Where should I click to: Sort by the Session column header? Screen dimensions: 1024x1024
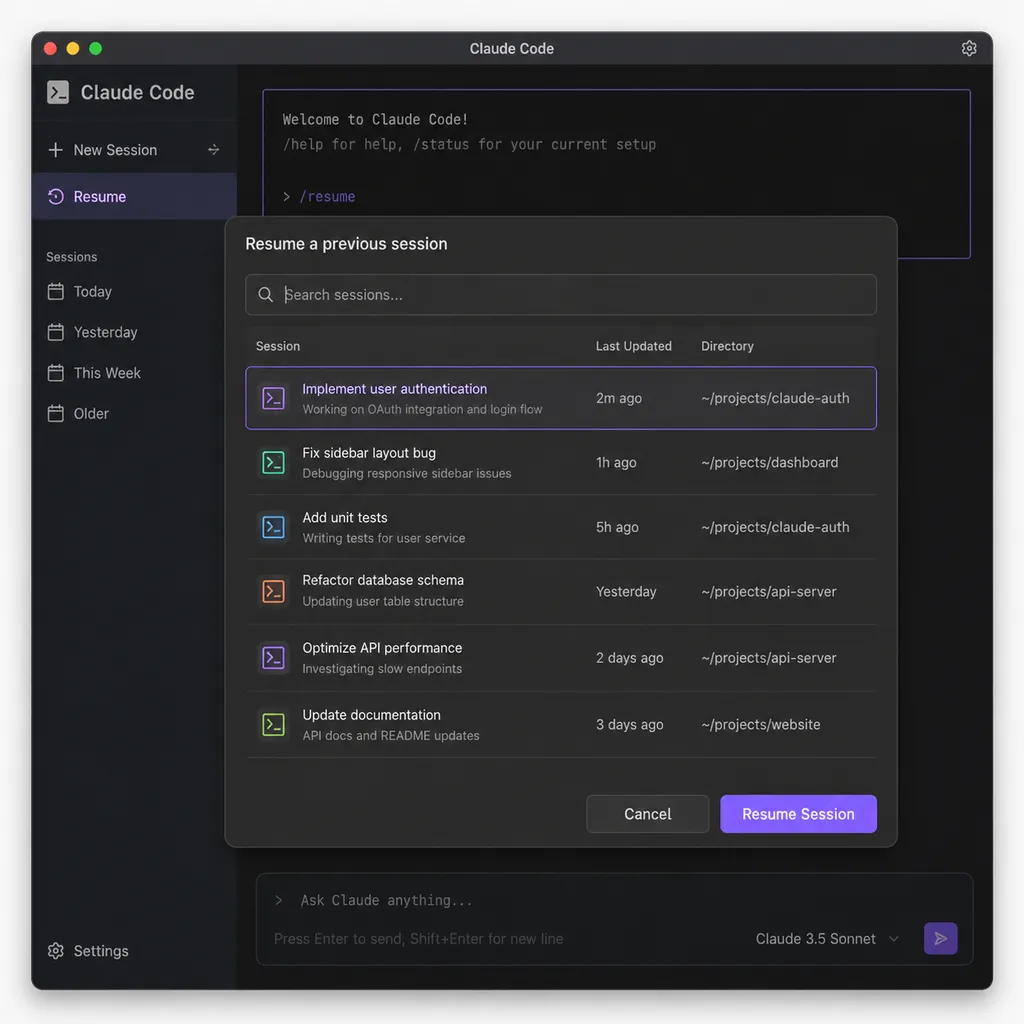click(x=278, y=346)
